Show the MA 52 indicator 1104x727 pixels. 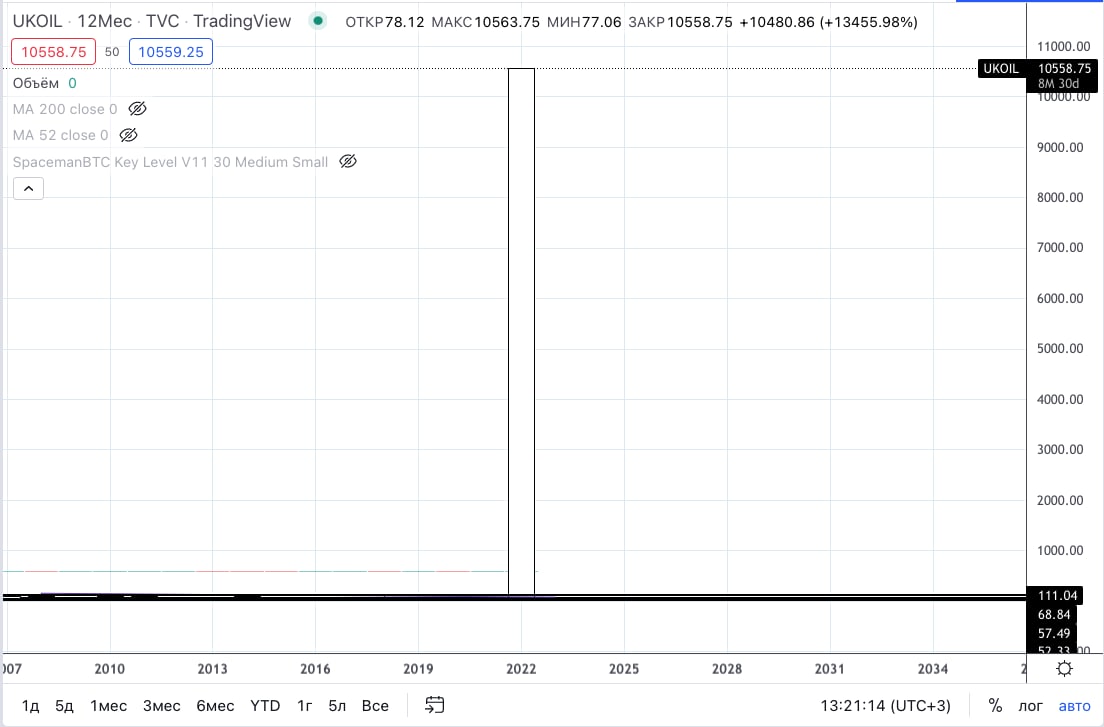click(x=128, y=135)
